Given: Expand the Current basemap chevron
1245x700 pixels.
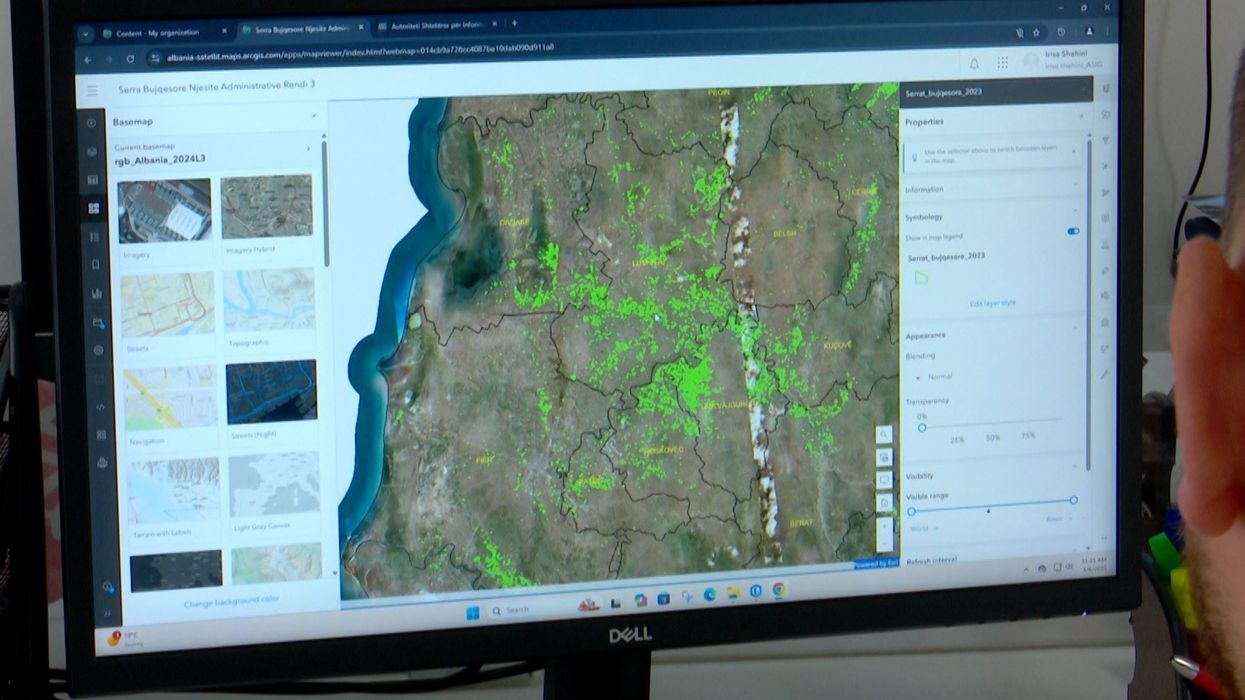Looking at the screenshot, I should tap(308, 149).
